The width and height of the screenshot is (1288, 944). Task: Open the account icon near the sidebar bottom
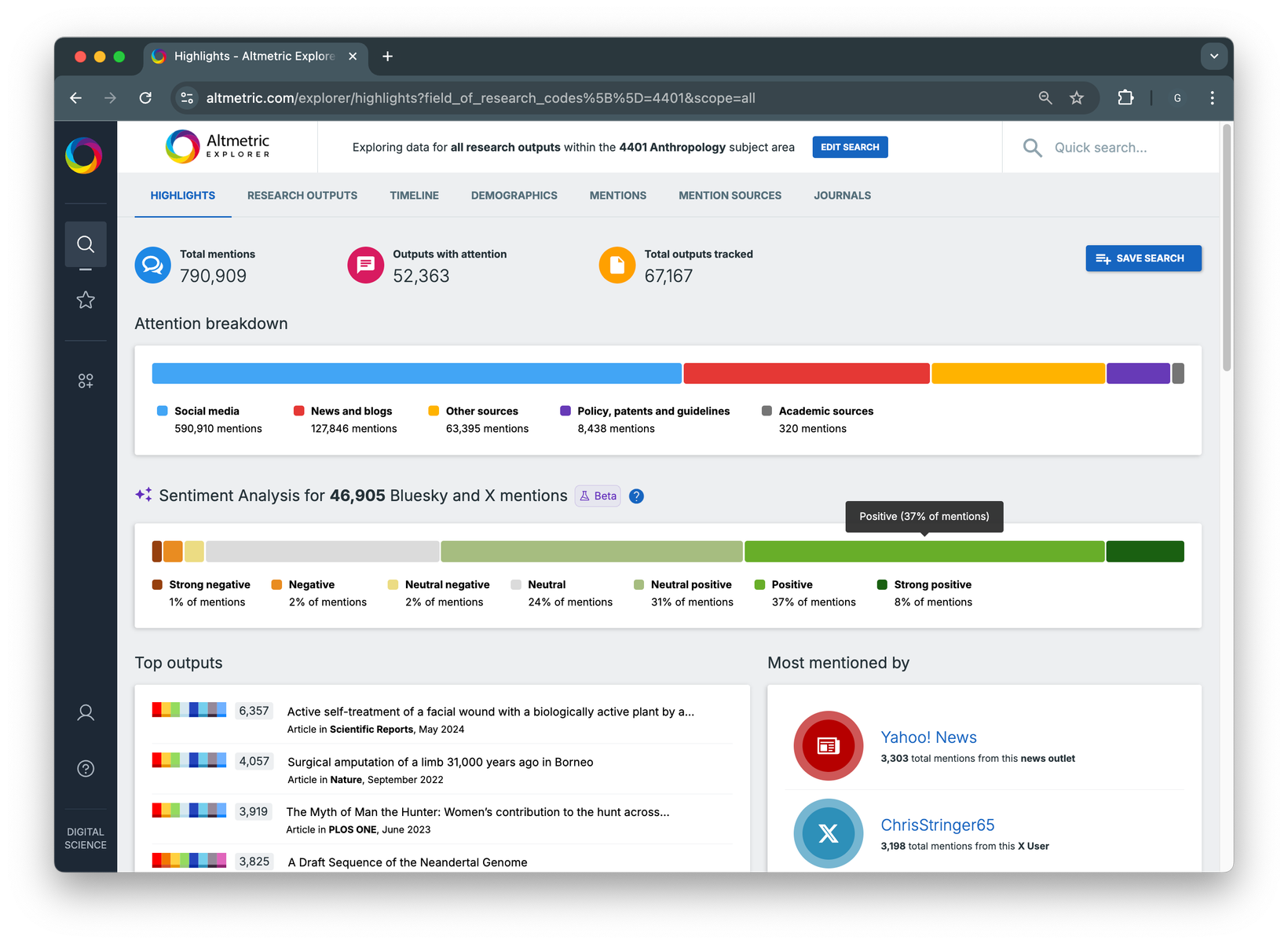(85, 712)
